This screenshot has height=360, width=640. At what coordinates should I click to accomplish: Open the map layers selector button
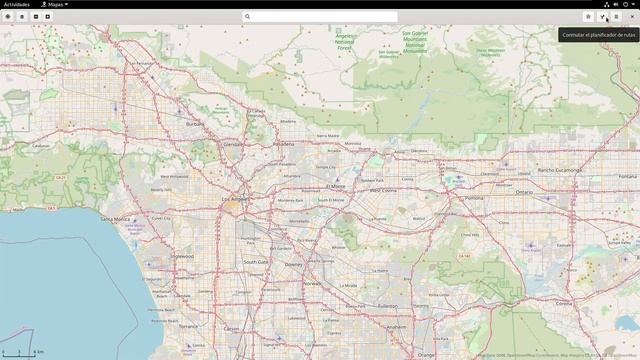pyautogui.click(x=22, y=17)
